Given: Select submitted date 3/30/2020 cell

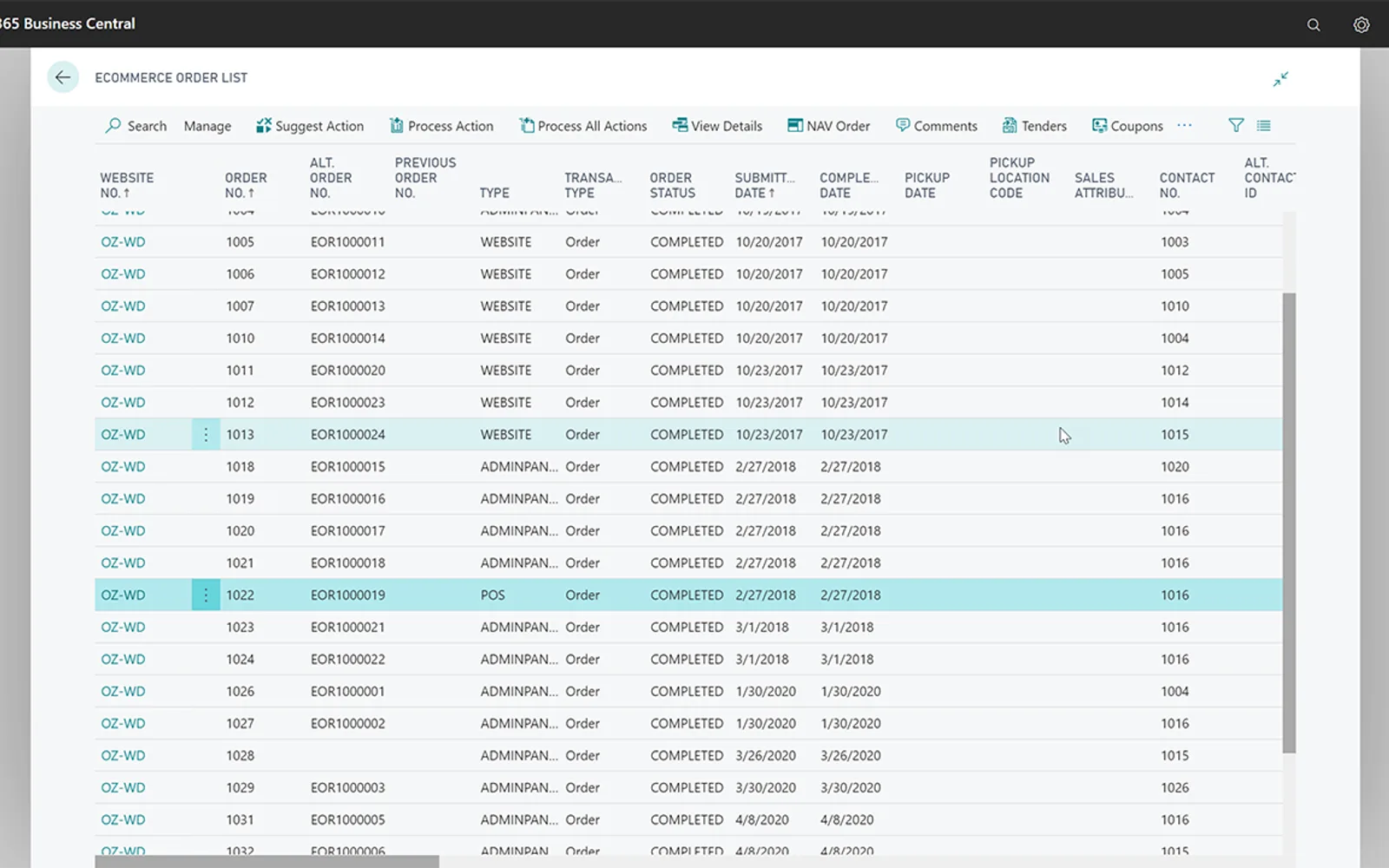Looking at the screenshot, I should tap(766, 788).
